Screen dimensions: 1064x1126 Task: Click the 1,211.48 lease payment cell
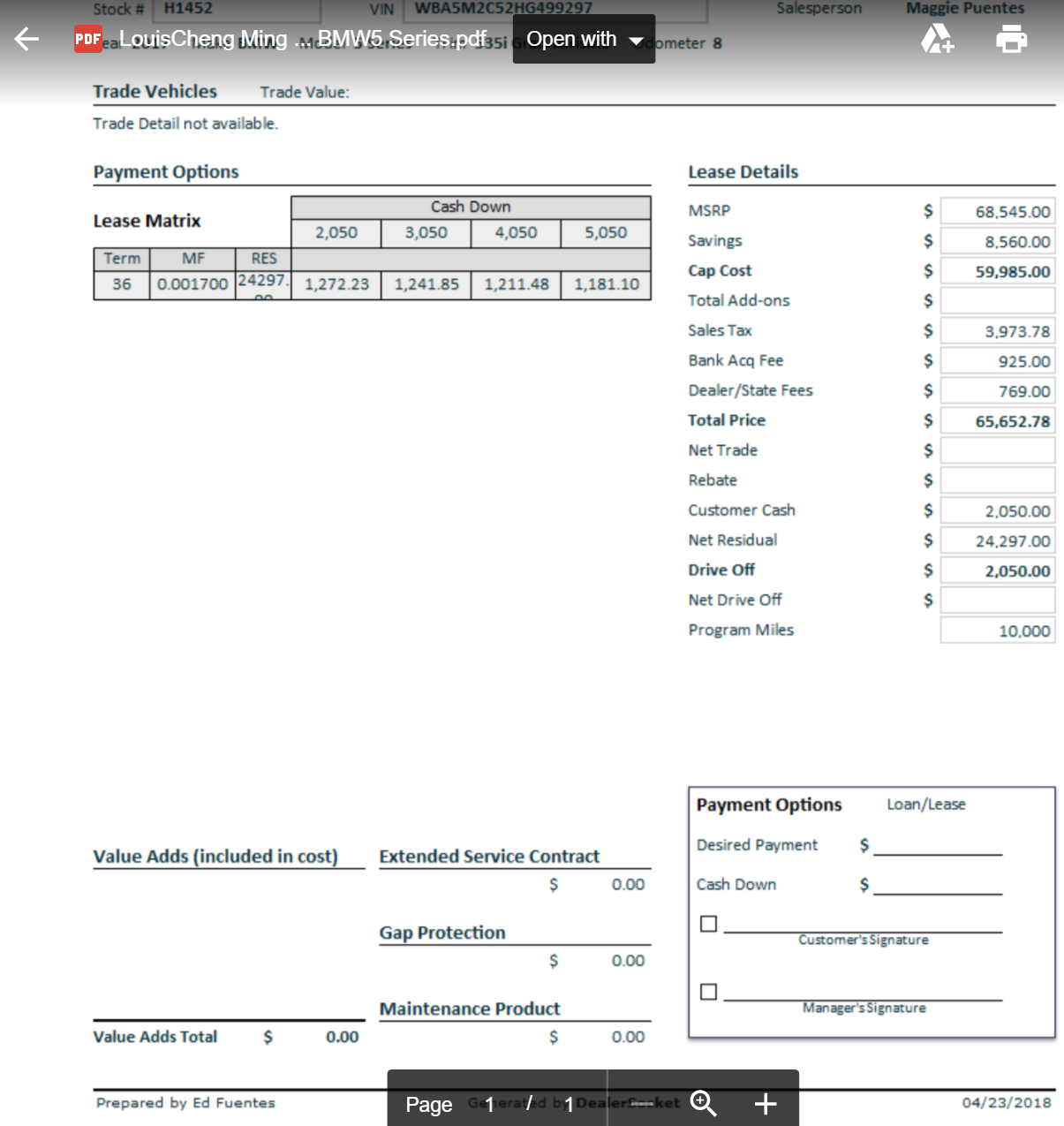[x=517, y=284]
